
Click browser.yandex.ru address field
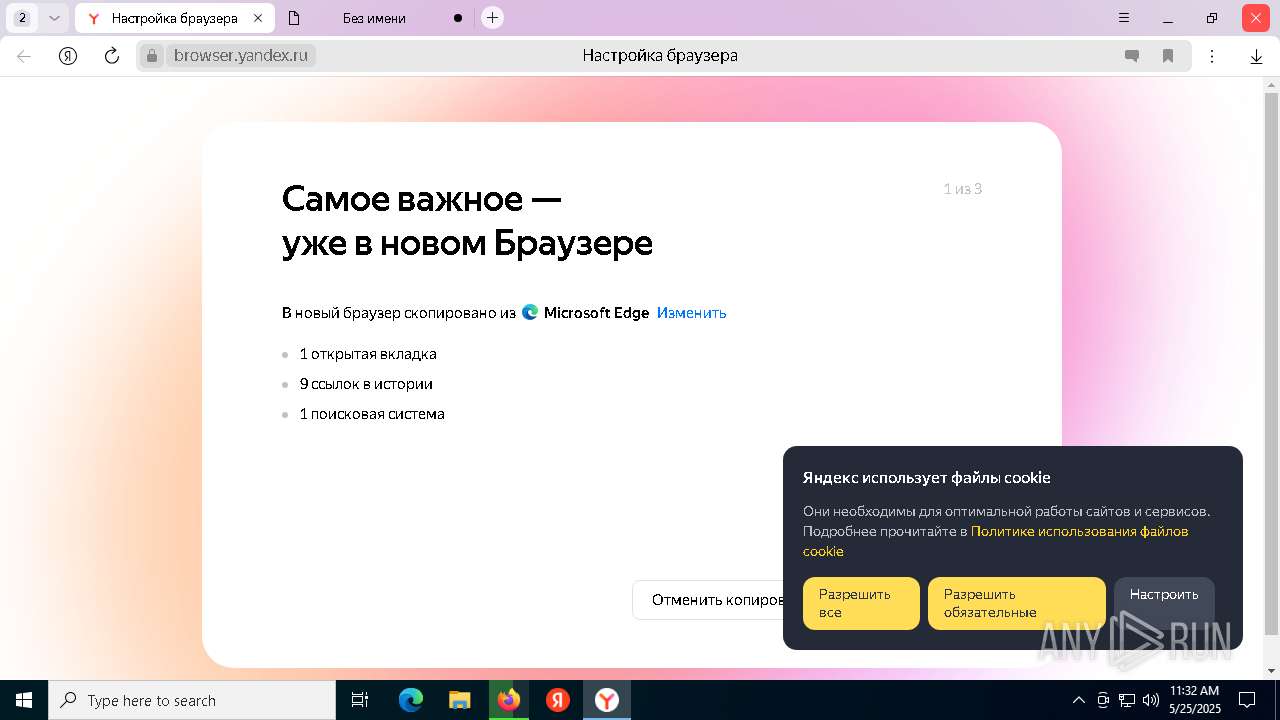[x=240, y=56]
